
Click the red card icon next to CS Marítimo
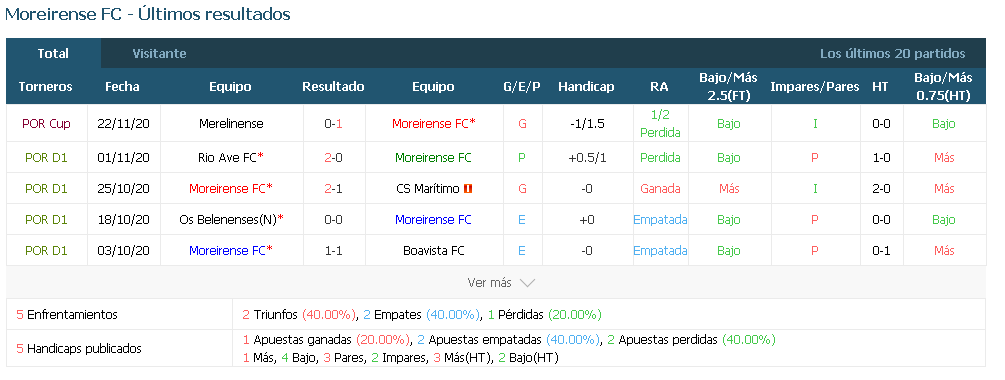(468, 188)
